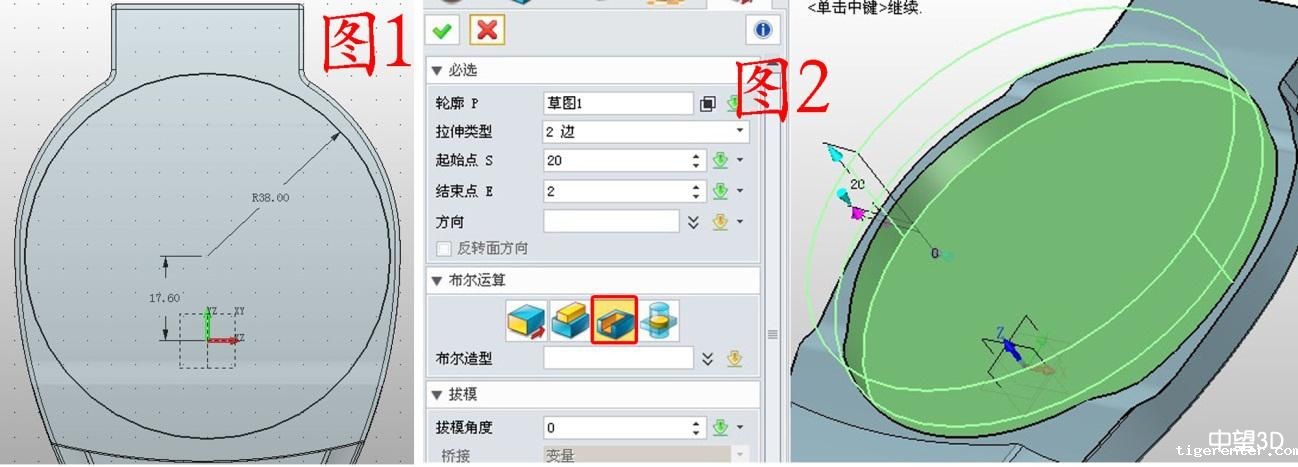Cancel the operation with the red X
Screen dimensions: 1298x467
point(487,30)
